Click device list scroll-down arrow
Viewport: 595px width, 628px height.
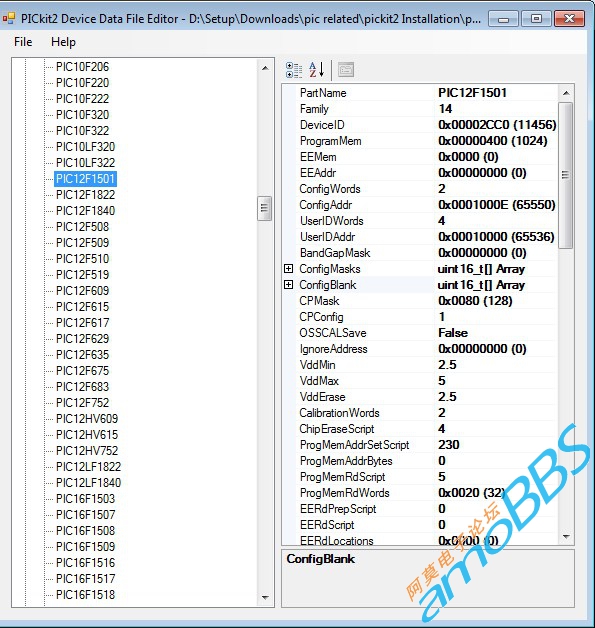tap(265, 598)
